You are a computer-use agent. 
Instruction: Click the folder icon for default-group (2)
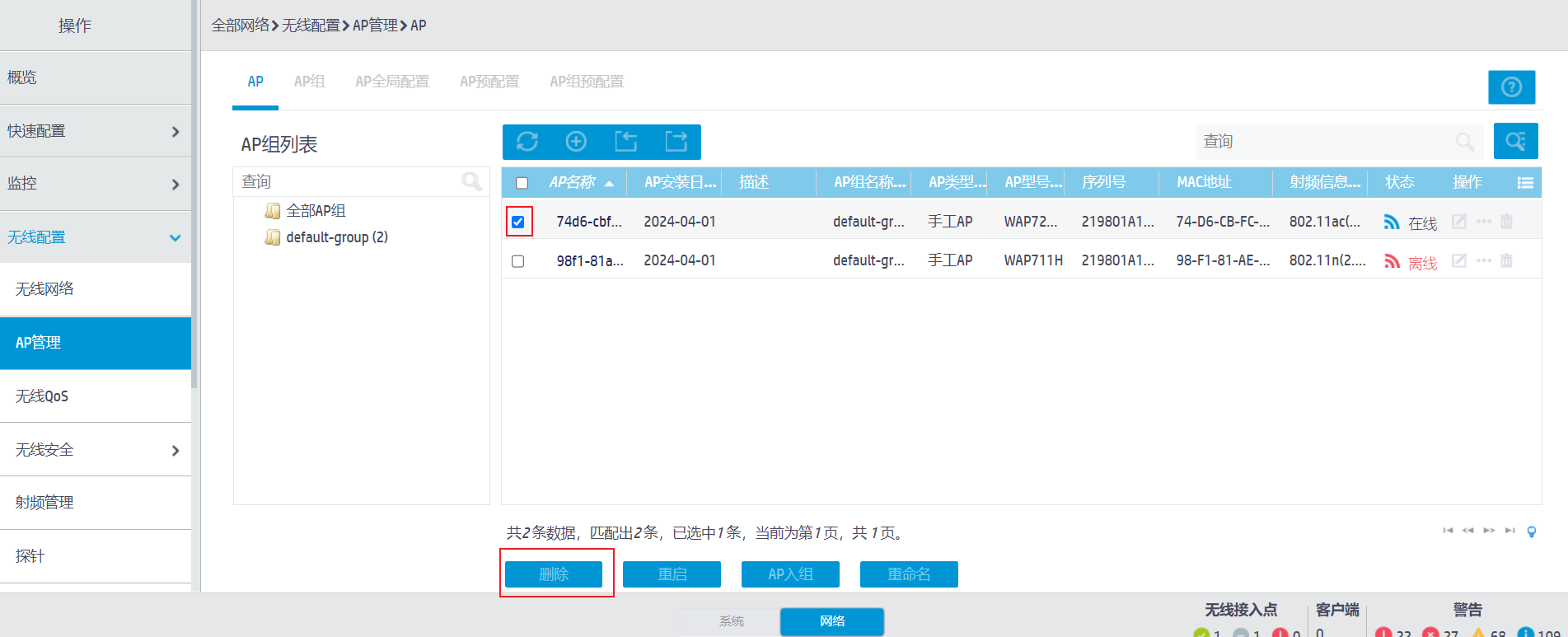(273, 237)
